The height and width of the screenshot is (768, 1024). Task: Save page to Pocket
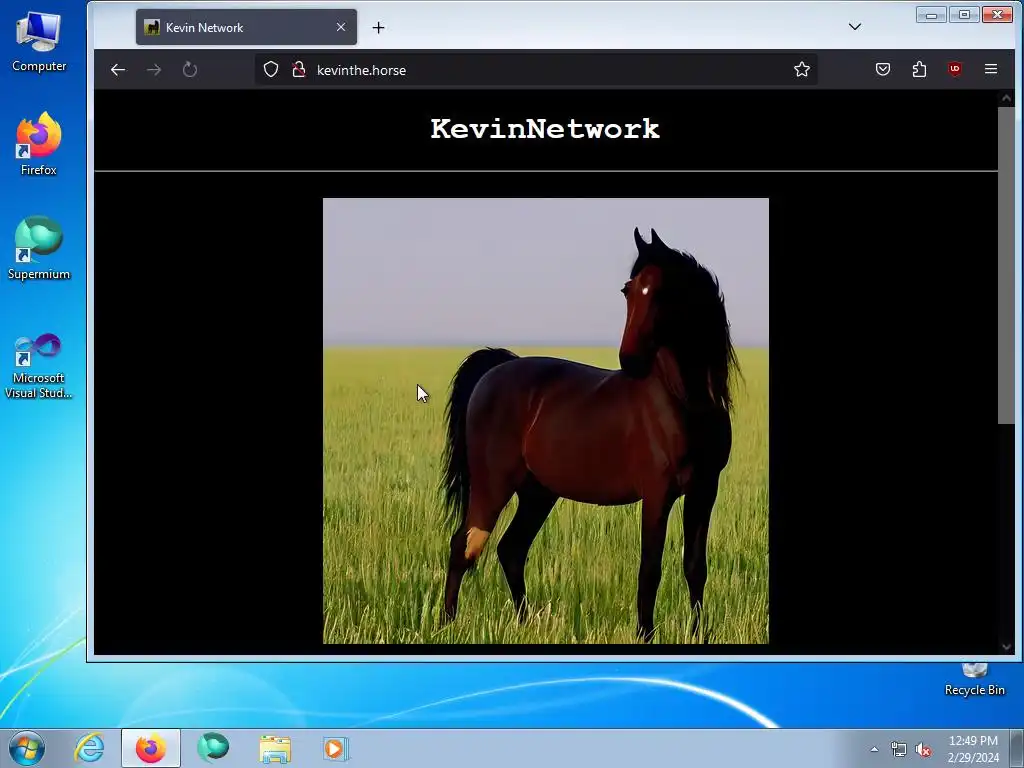coord(883,69)
